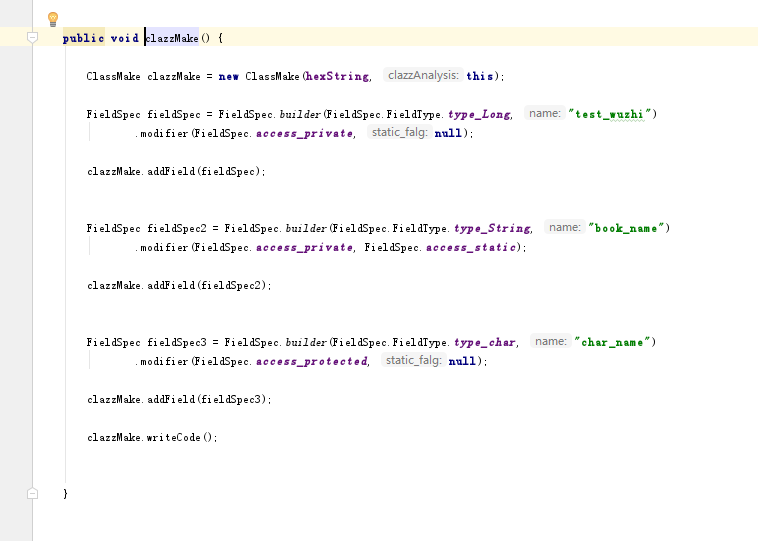Click the name: hint before "char_name"
This screenshot has width=758, height=541.
551,342
